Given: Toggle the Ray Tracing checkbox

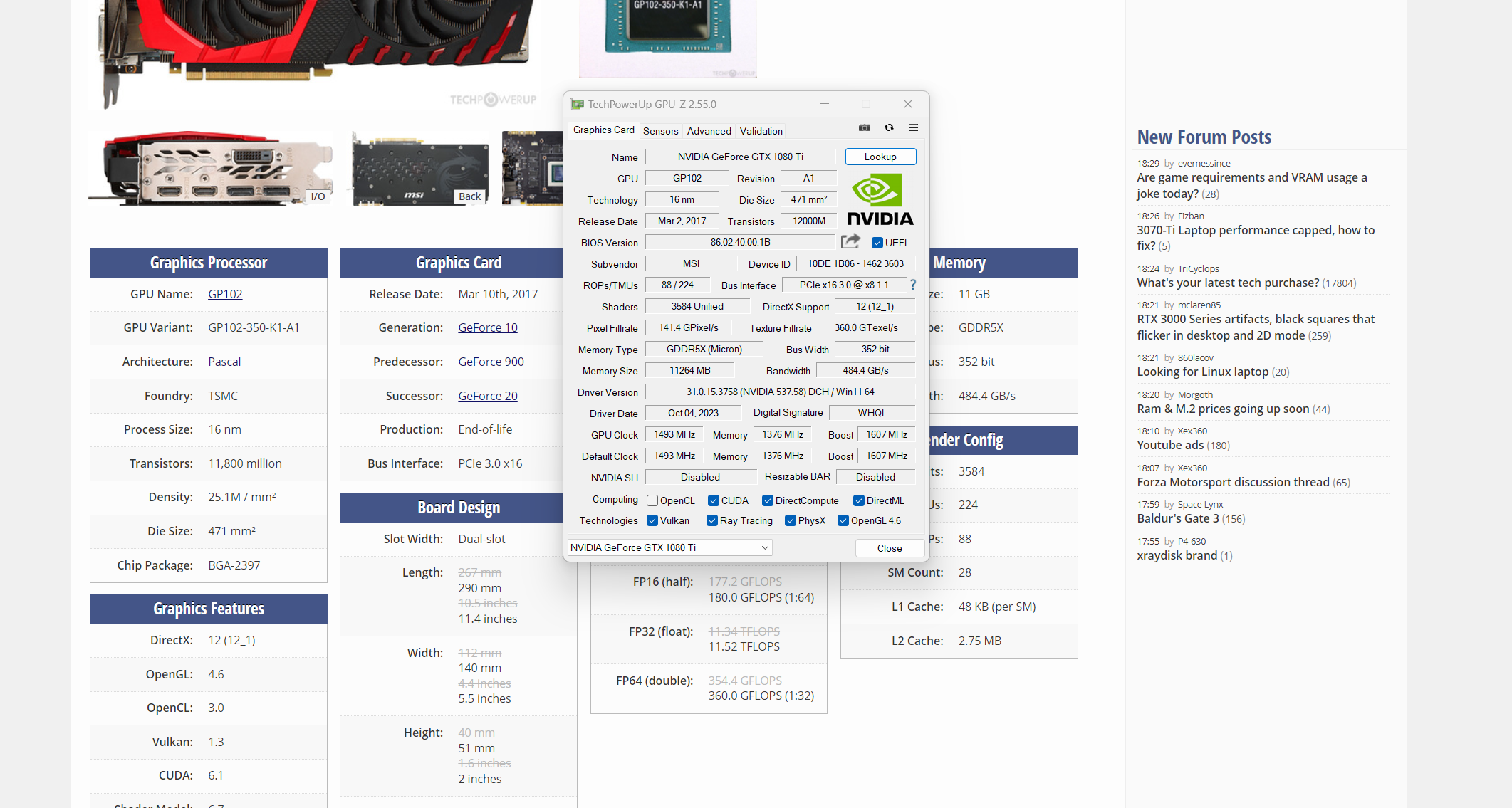Looking at the screenshot, I should (711, 520).
